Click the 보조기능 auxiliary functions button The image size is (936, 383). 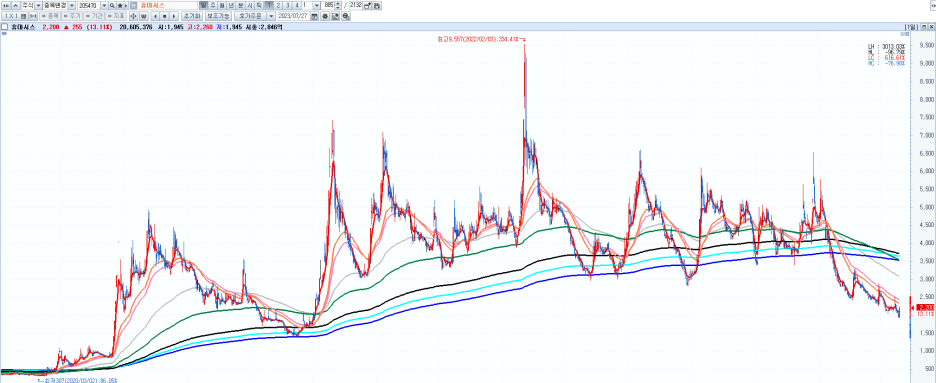(218, 16)
